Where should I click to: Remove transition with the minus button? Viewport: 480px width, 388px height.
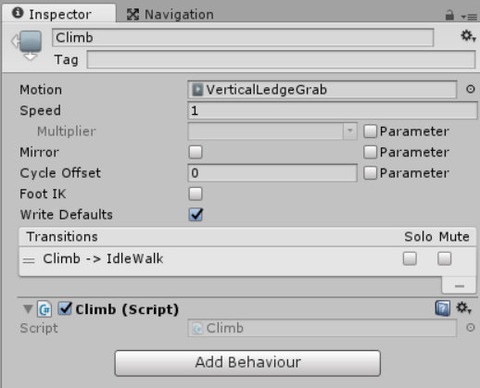tap(459, 285)
